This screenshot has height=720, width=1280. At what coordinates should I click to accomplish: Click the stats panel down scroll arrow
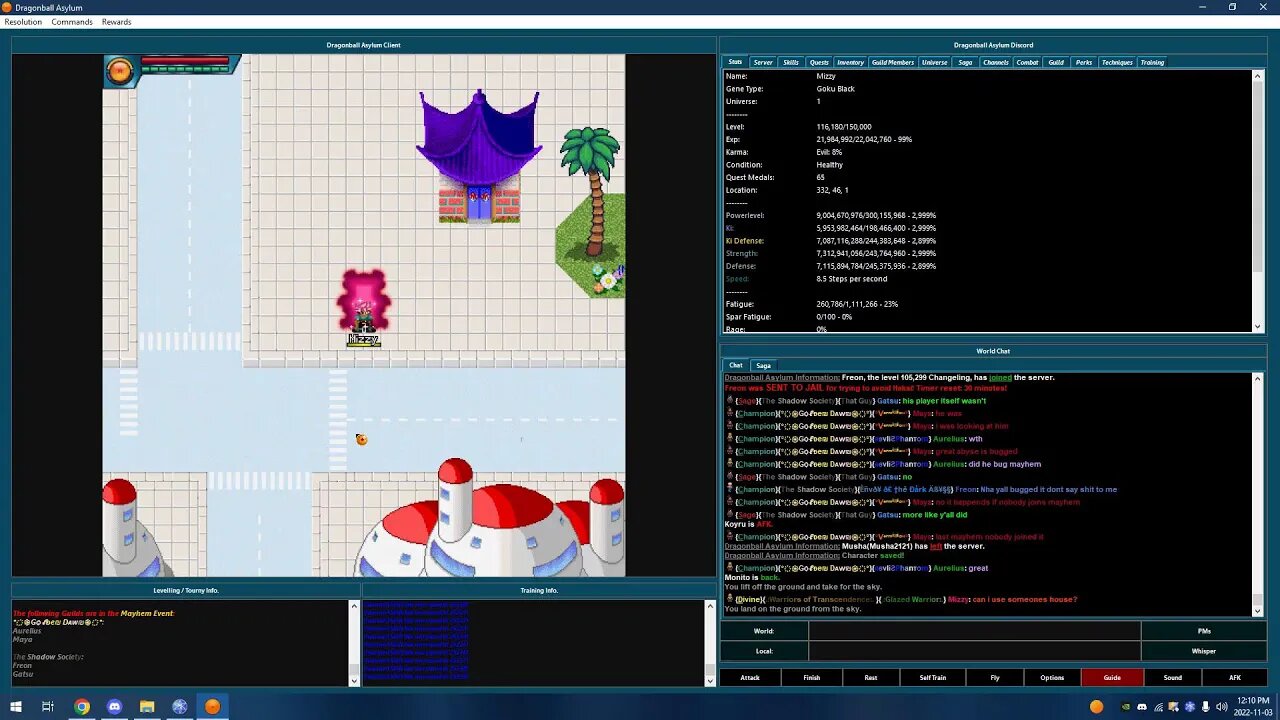1258,327
